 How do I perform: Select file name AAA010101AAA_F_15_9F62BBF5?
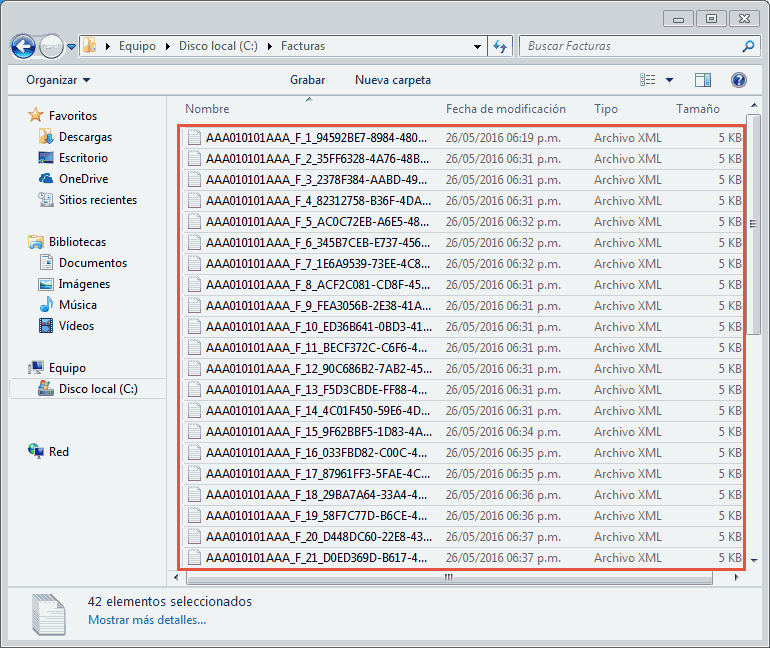pos(319,432)
